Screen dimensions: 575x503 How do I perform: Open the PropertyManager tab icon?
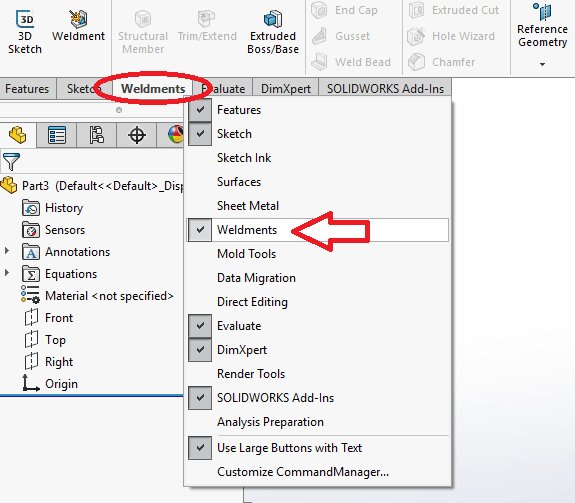(x=57, y=135)
